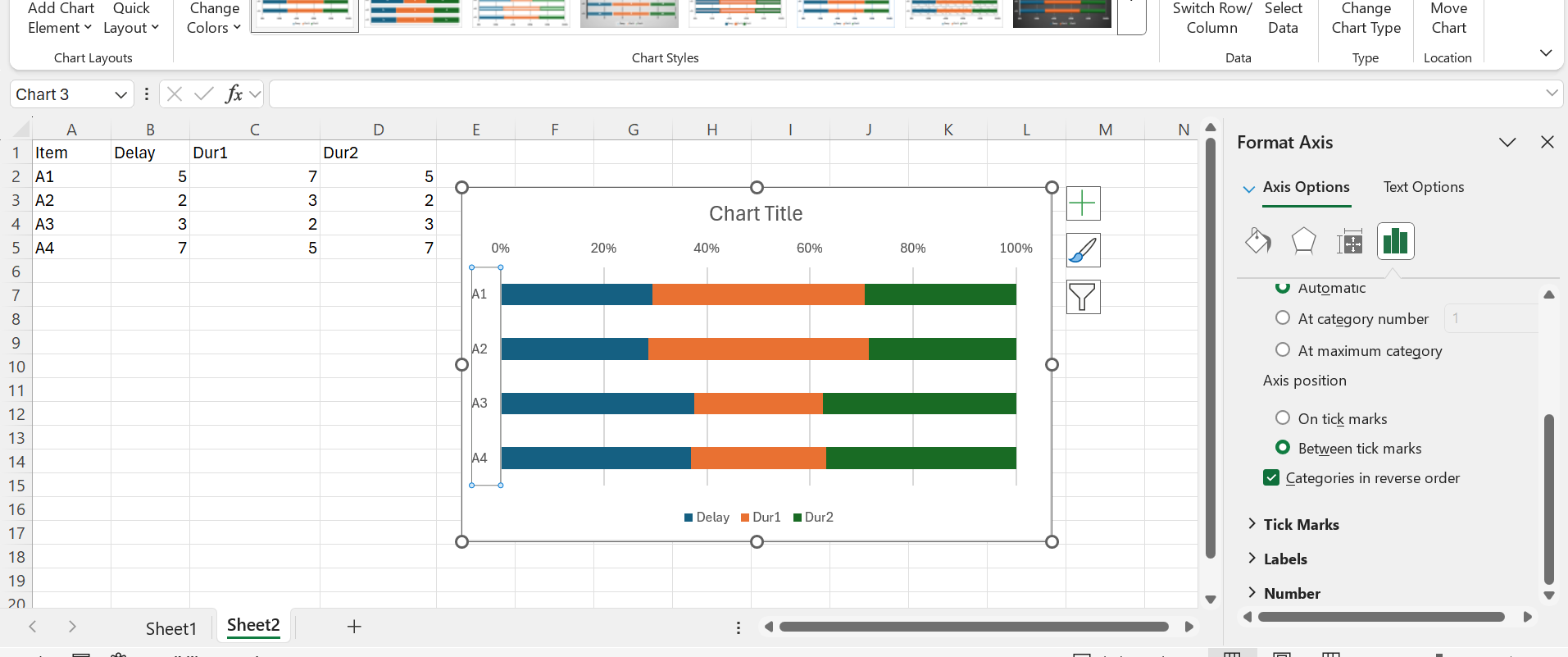Select Between tick marks radio button

(x=1283, y=448)
